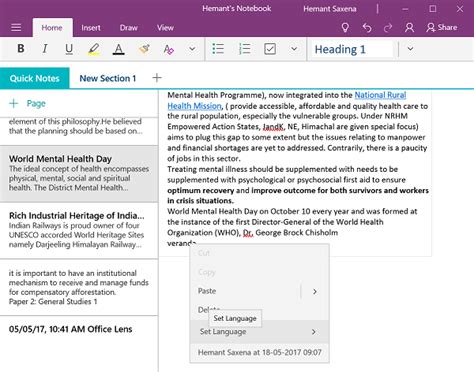This screenshot has height=372, width=474.
Task: Switch to the Home tab
Action: (x=52, y=28)
